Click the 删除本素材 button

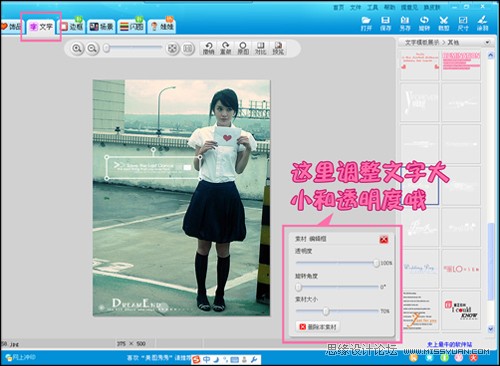tap(317, 327)
